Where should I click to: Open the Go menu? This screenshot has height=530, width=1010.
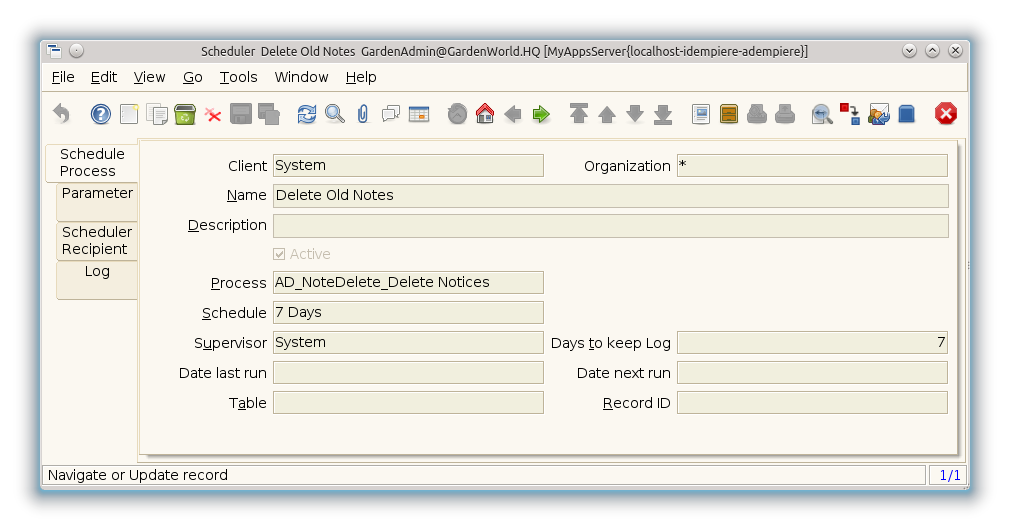point(193,77)
